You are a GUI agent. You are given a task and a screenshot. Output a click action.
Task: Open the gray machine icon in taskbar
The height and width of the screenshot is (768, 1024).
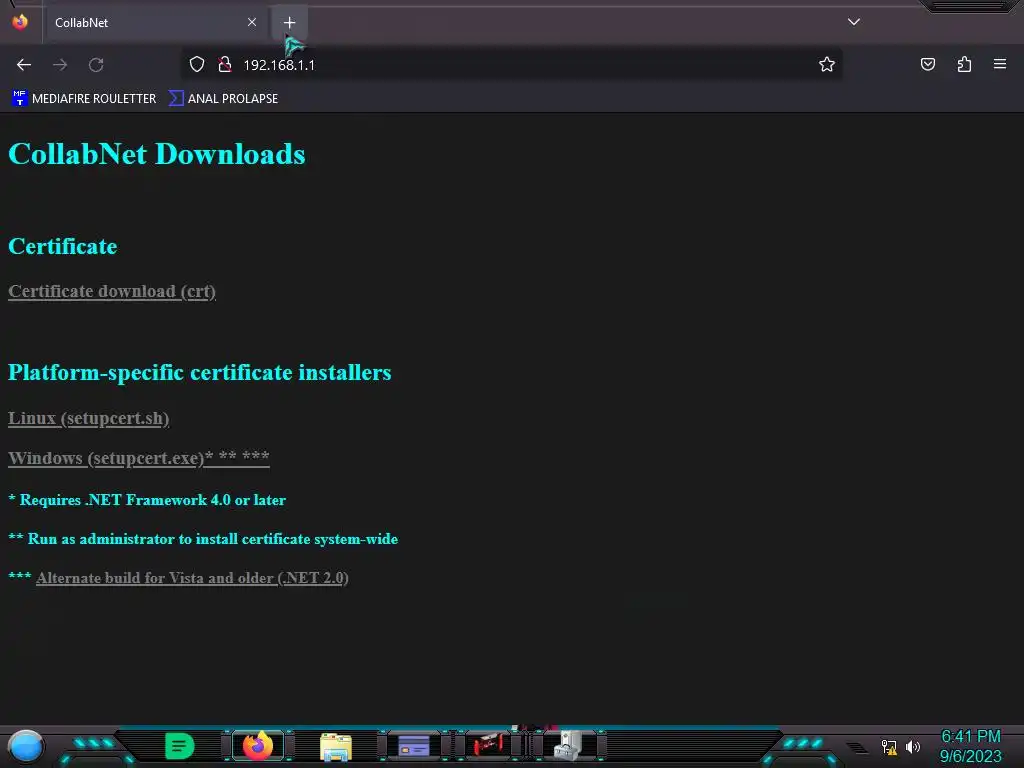(569, 746)
